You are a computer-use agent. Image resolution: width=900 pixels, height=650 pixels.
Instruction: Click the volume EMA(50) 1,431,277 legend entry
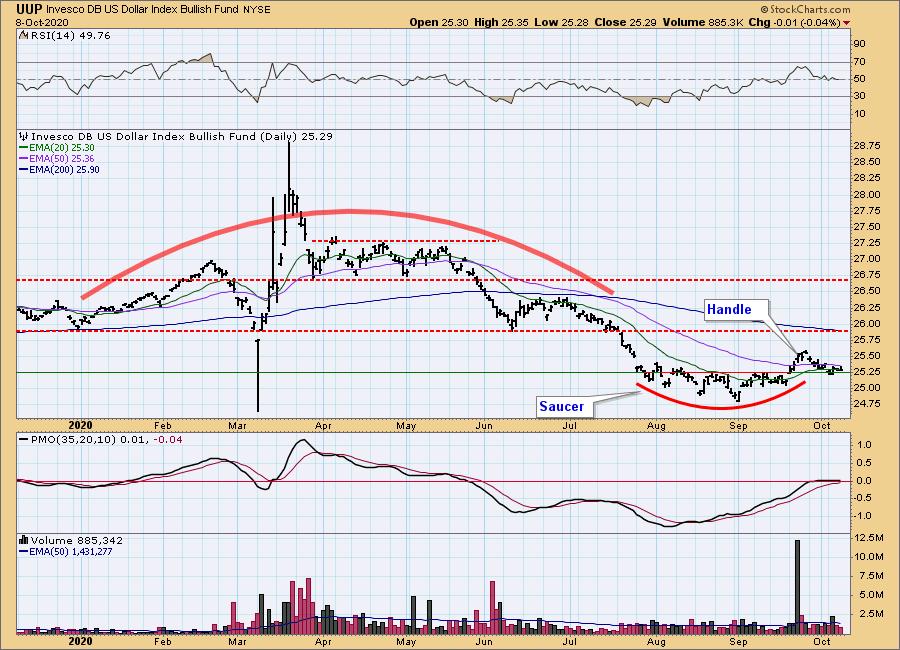(66, 552)
